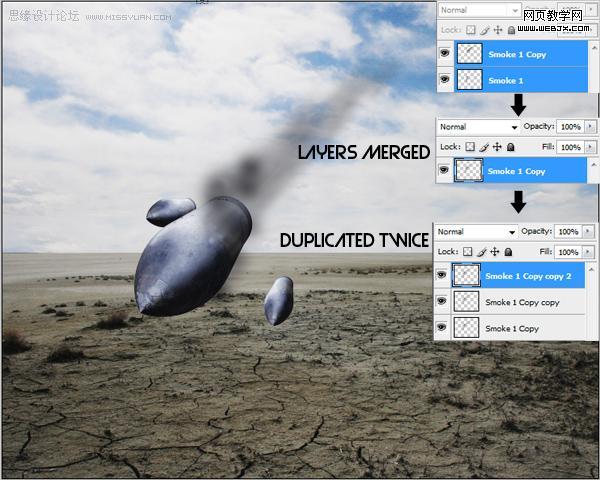Open Opacity flyout arrow in bottom panel
This screenshot has width=600, height=480.
(588, 231)
